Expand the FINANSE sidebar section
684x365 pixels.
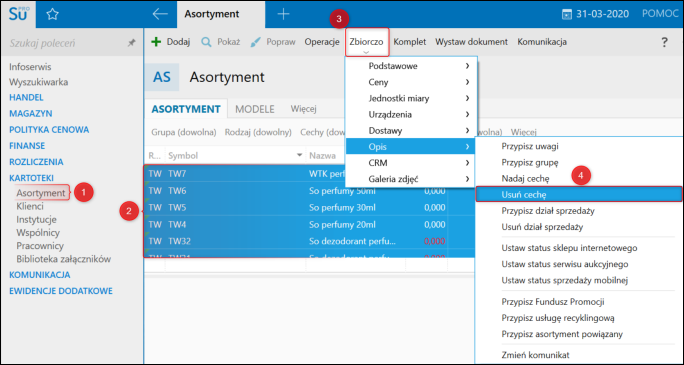click(x=27, y=146)
